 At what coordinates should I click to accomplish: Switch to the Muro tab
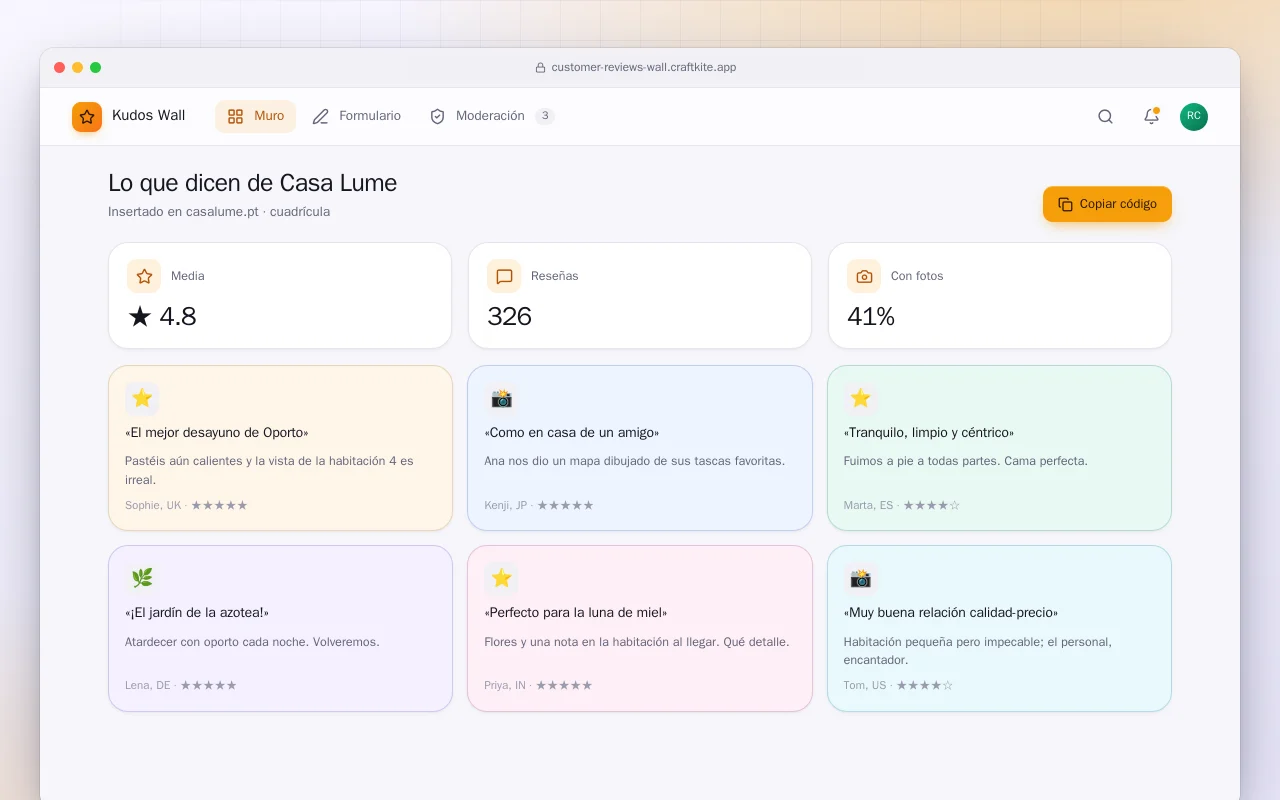pos(255,116)
